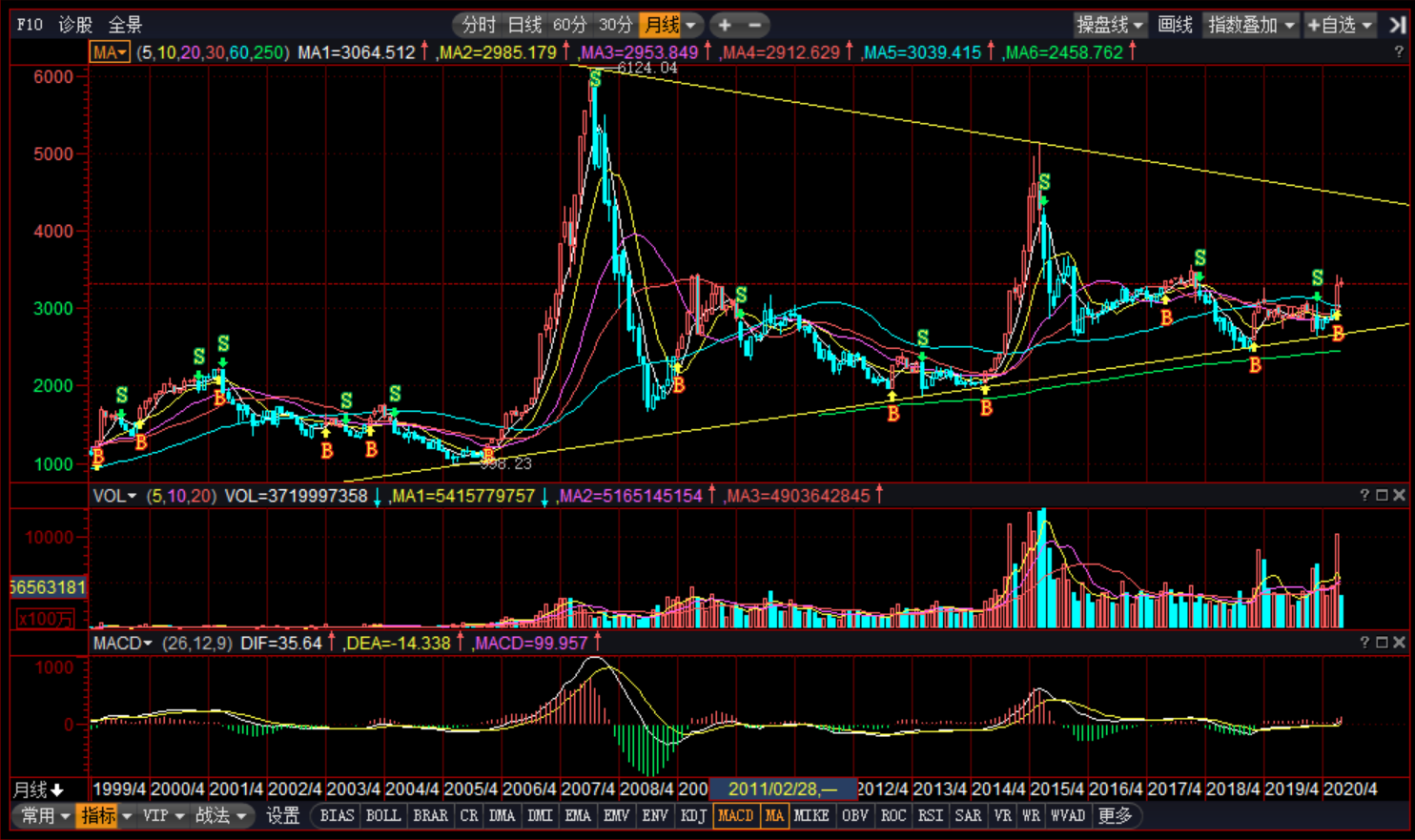Enable the KDJ indicator
This screenshot has width=1415, height=840.
pyautogui.click(x=693, y=815)
